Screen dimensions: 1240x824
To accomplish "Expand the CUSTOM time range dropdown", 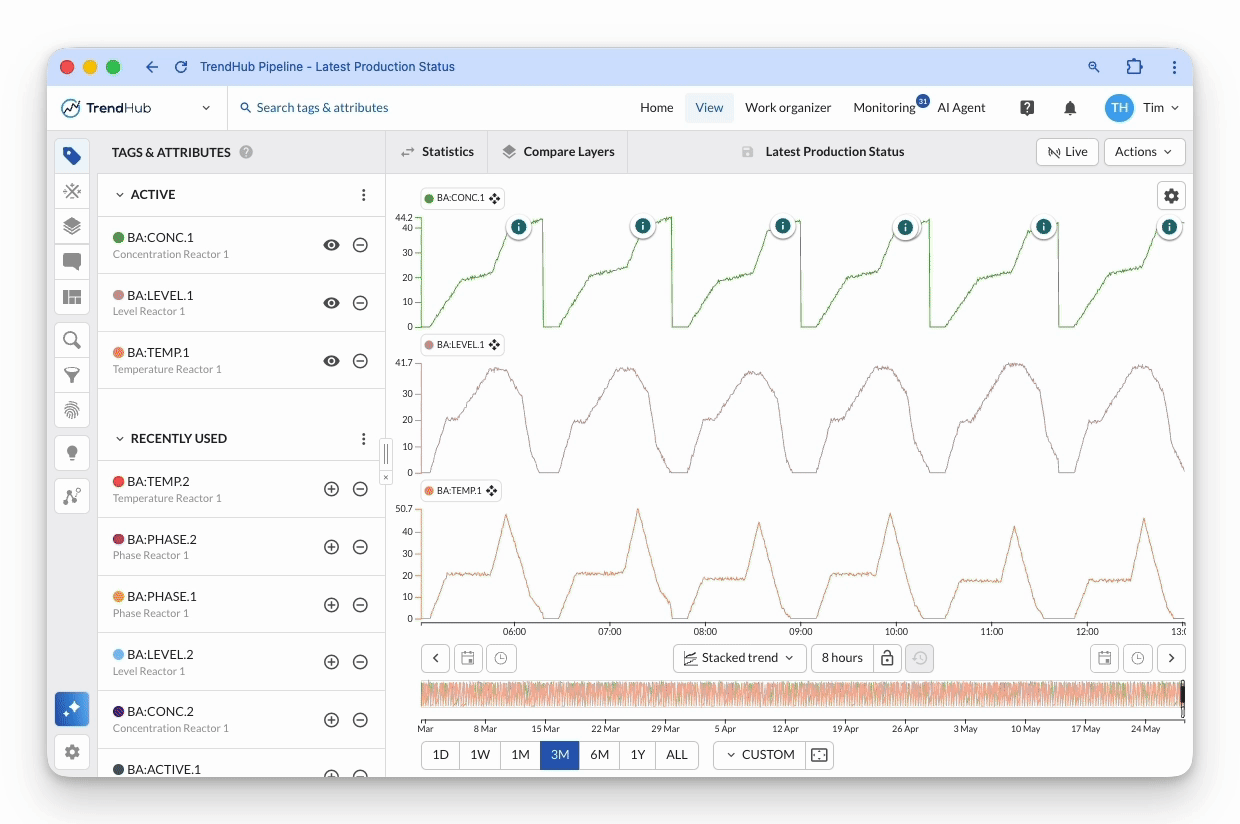I will pos(760,755).
